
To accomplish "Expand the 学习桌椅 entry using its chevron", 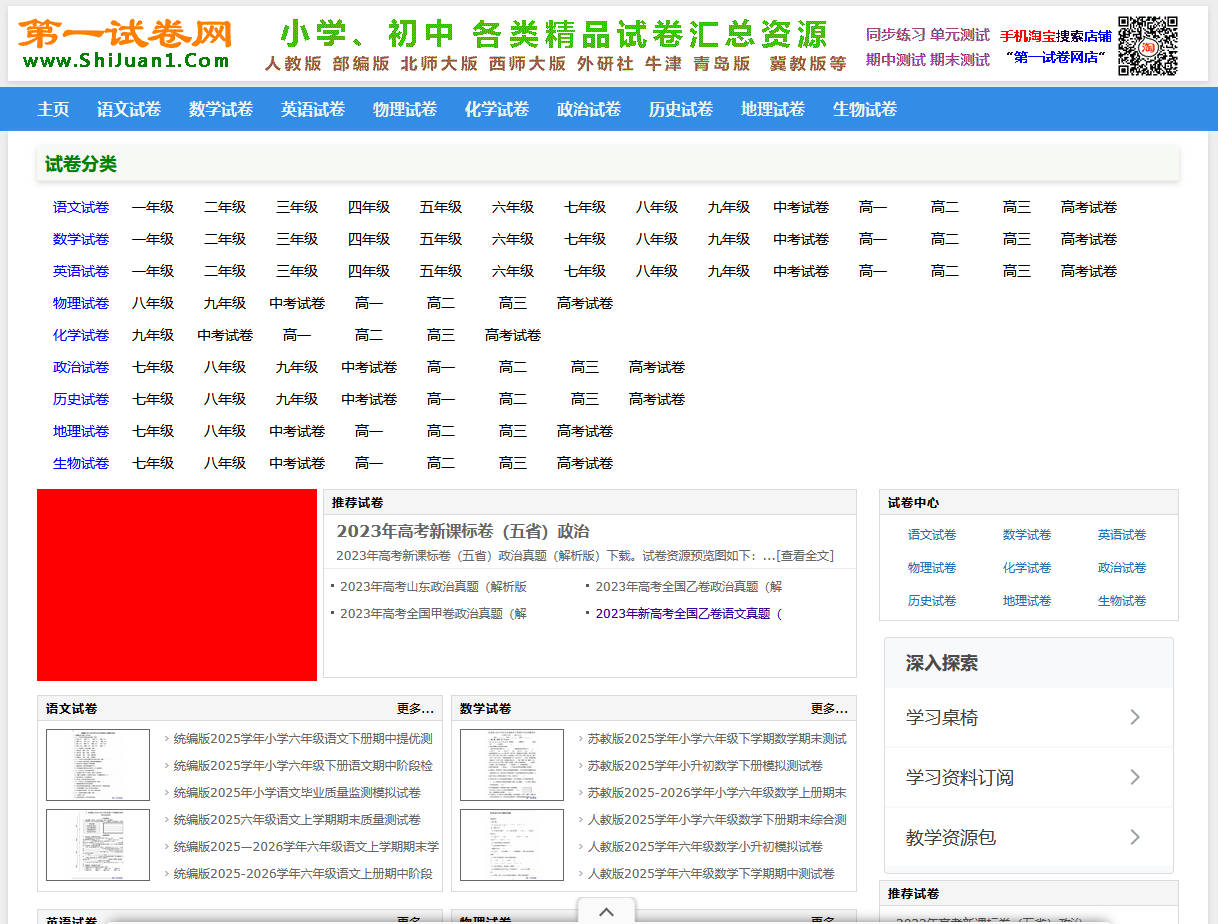I will [1134, 717].
